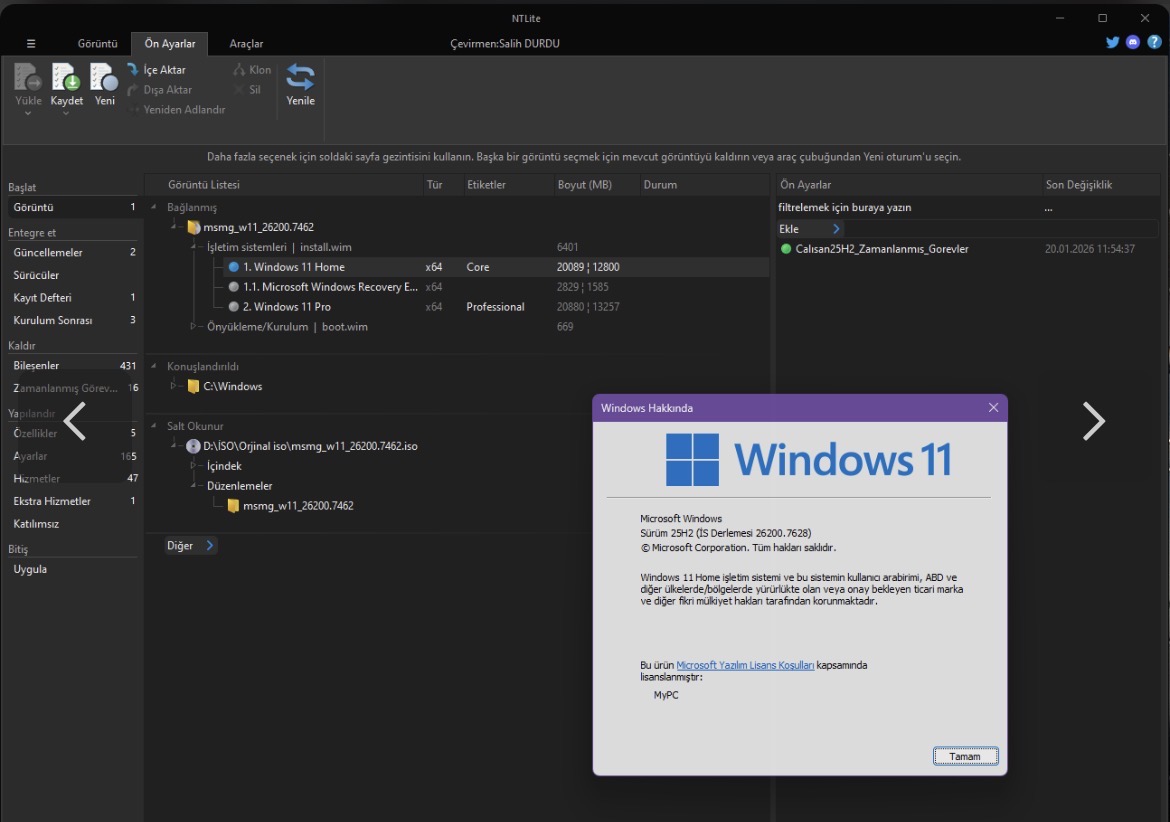Create new preset with Yeni icon

point(104,78)
